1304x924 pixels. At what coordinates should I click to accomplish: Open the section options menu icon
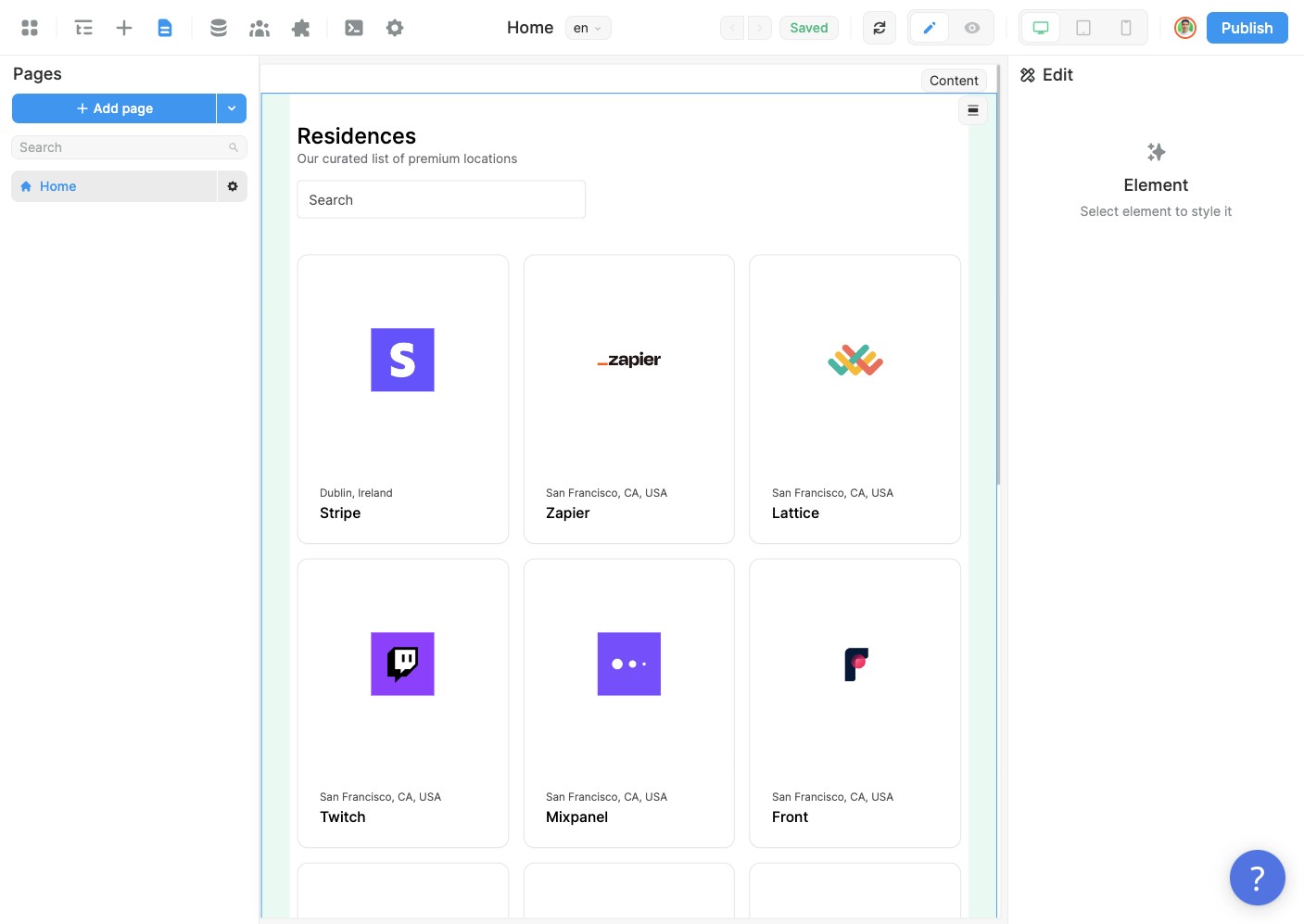(x=973, y=110)
